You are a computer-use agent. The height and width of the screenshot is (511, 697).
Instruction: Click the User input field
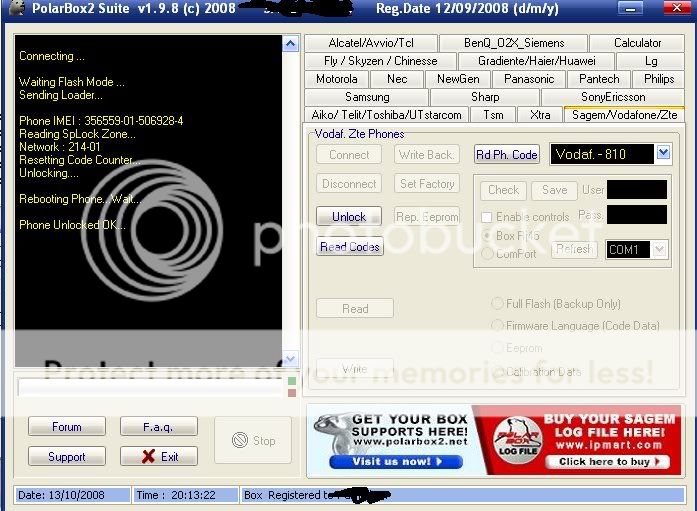pyautogui.click(x=637, y=190)
